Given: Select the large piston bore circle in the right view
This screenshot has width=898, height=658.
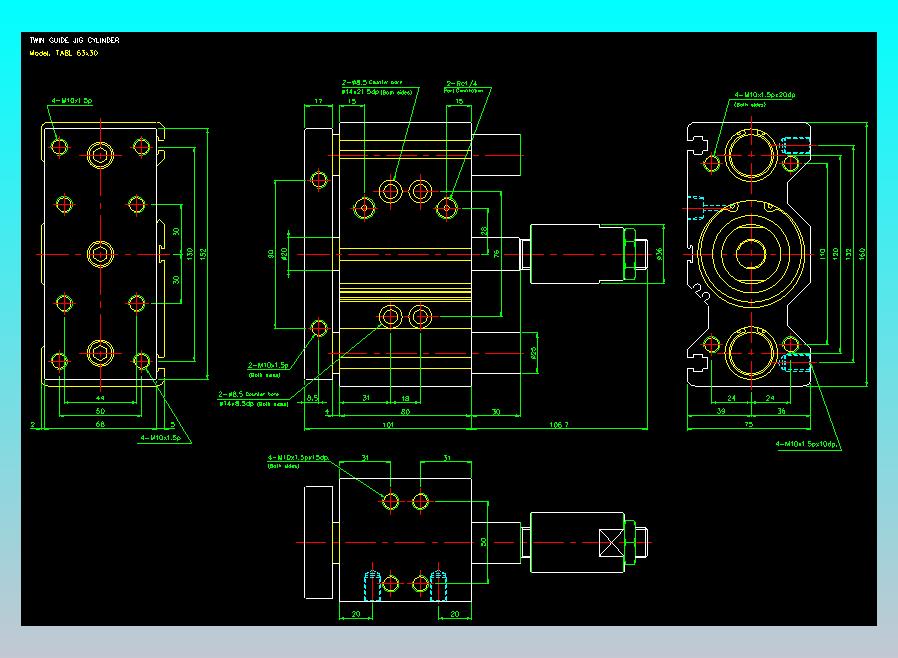Looking at the screenshot, I should 751,253.
